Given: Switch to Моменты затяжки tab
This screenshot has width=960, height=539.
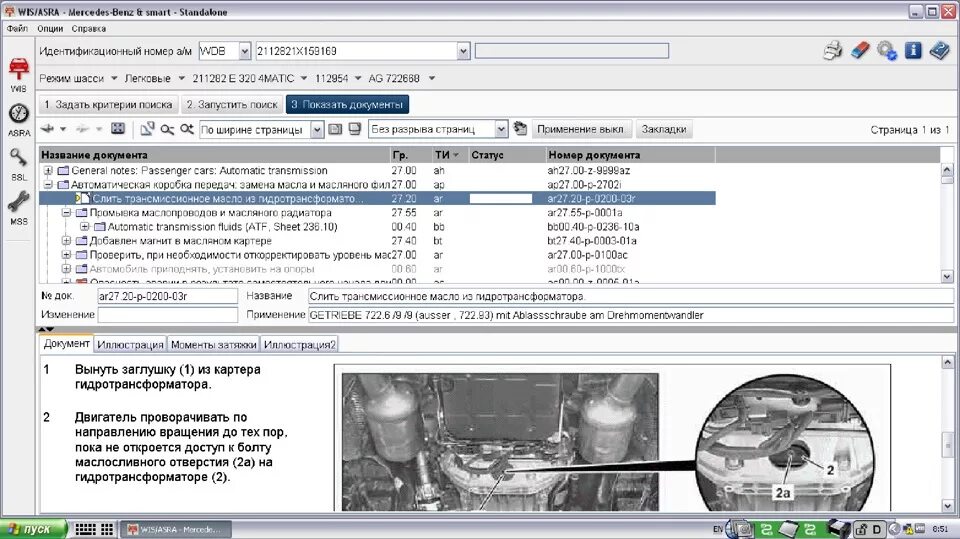Looking at the screenshot, I should (x=213, y=345).
